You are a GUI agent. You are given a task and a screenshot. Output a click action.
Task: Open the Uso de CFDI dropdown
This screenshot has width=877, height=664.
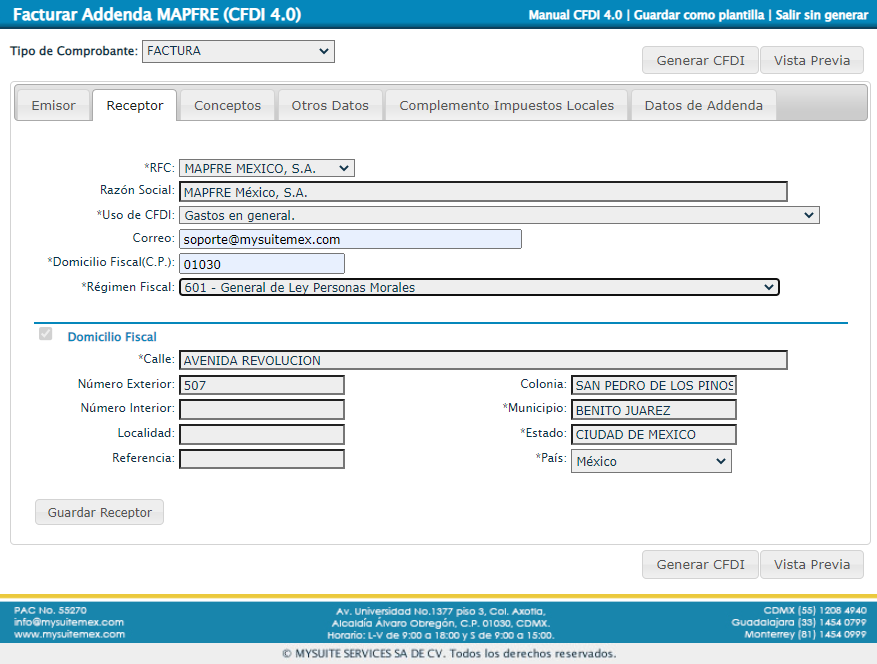pos(499,215)
